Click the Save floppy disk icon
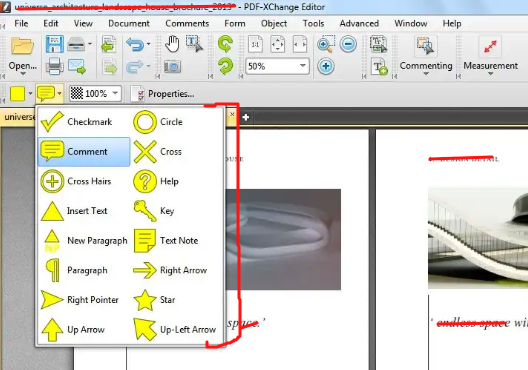528x370 pixels. (55, 44)
